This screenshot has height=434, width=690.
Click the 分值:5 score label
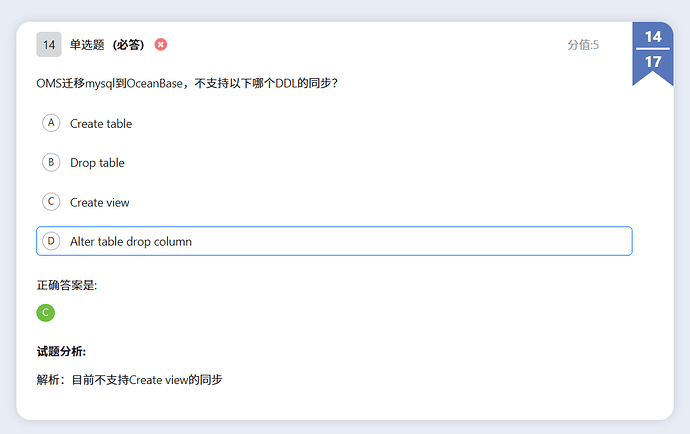[583, 45]
